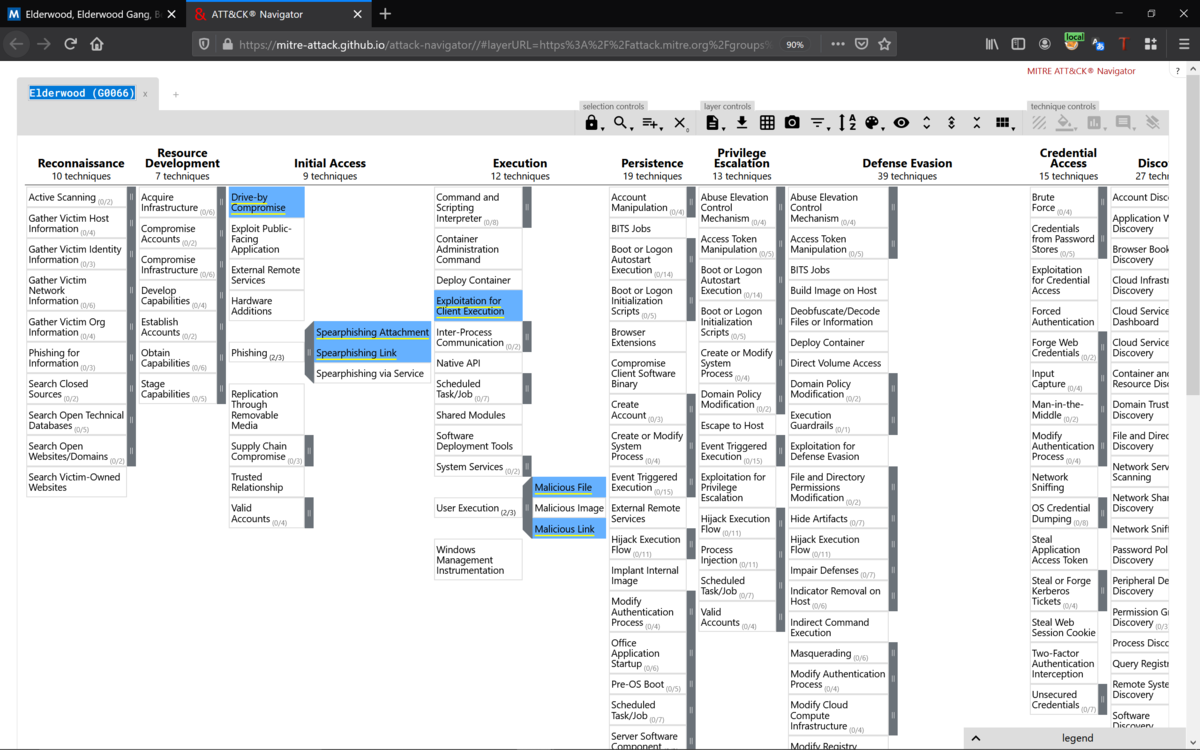Open page actions three-dot menu
This screenshot has width=1200, height=750.
(x=838, y=44)
